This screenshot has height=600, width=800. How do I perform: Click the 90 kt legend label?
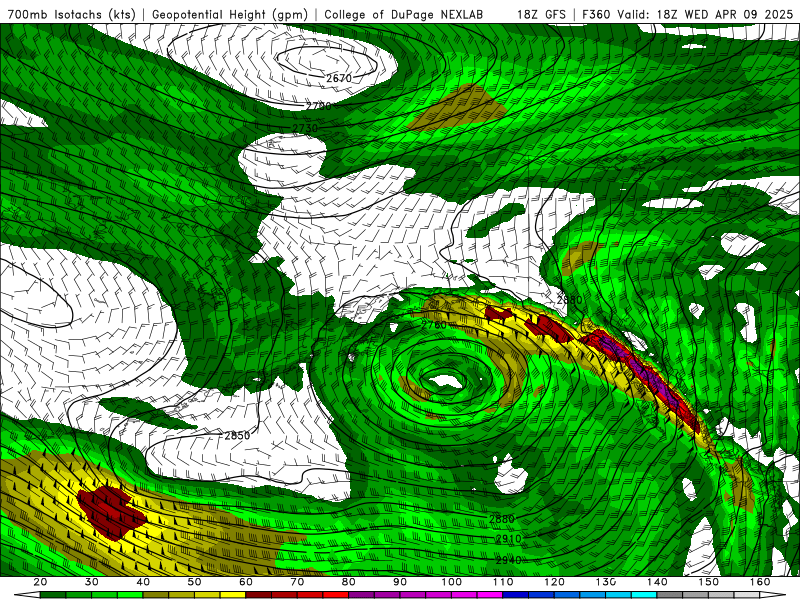(x=400, y=582)
